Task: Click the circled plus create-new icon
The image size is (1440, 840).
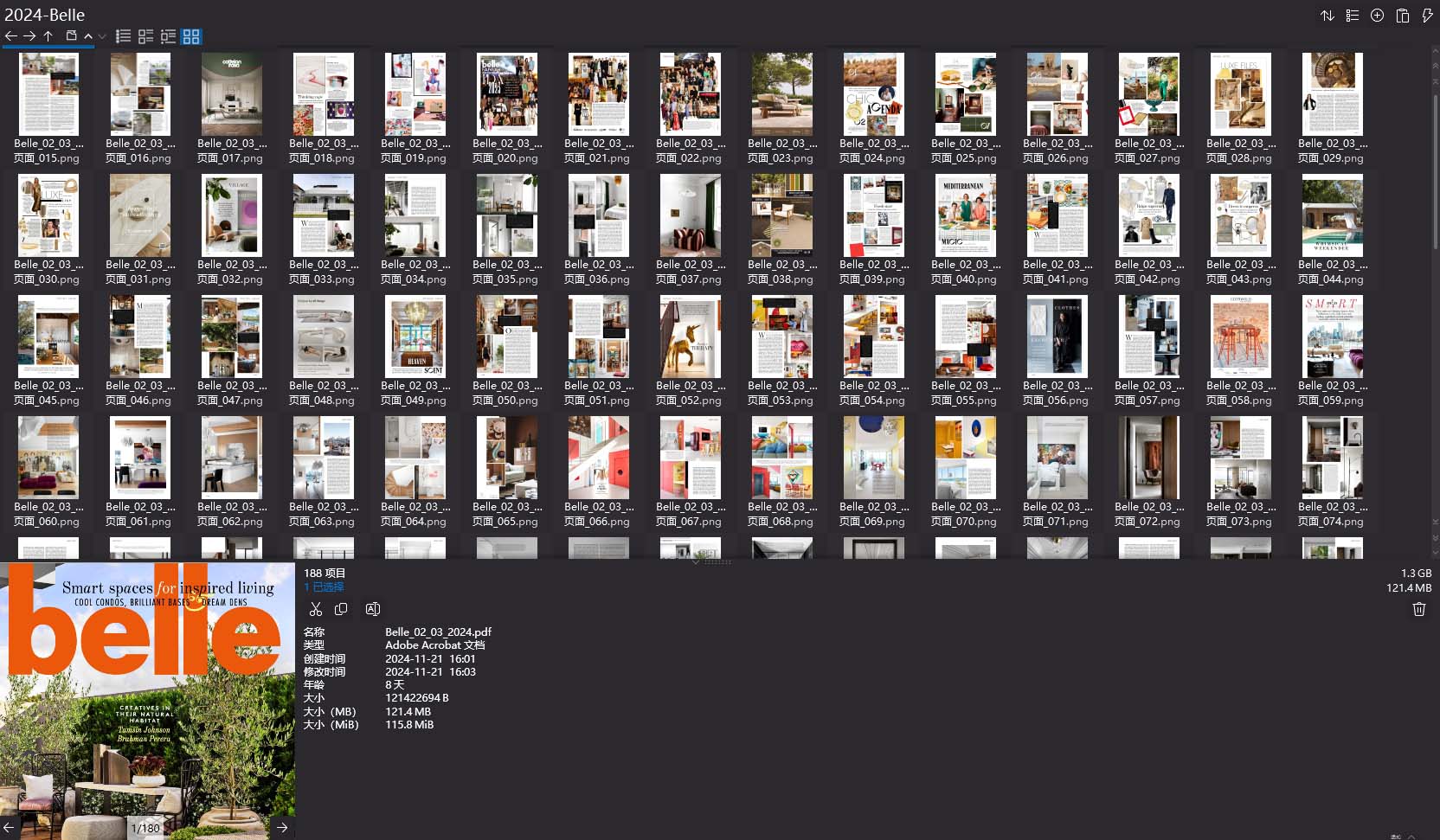Action: [1378, 16]
